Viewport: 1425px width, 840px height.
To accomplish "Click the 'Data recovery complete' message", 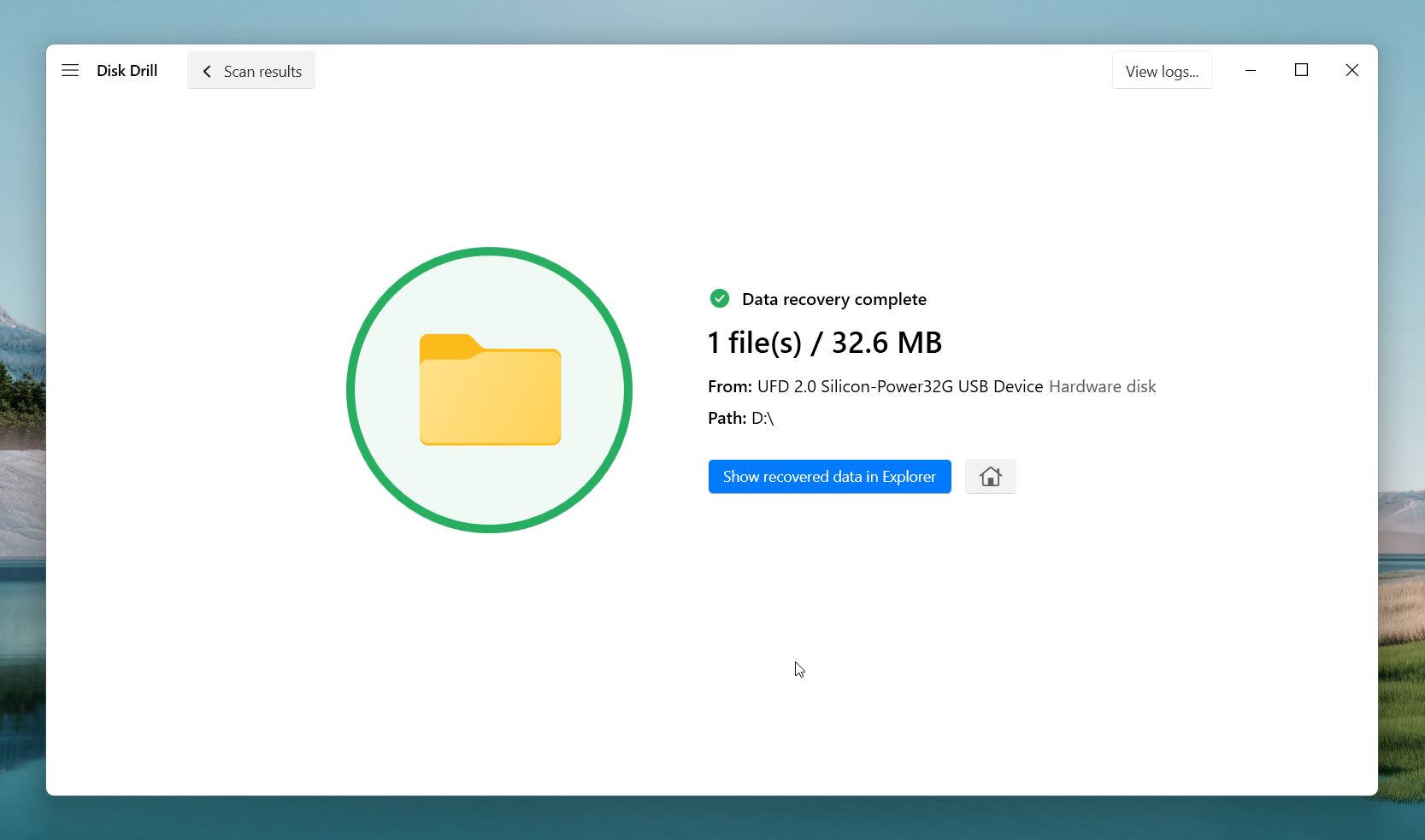I will coord(834,299).
